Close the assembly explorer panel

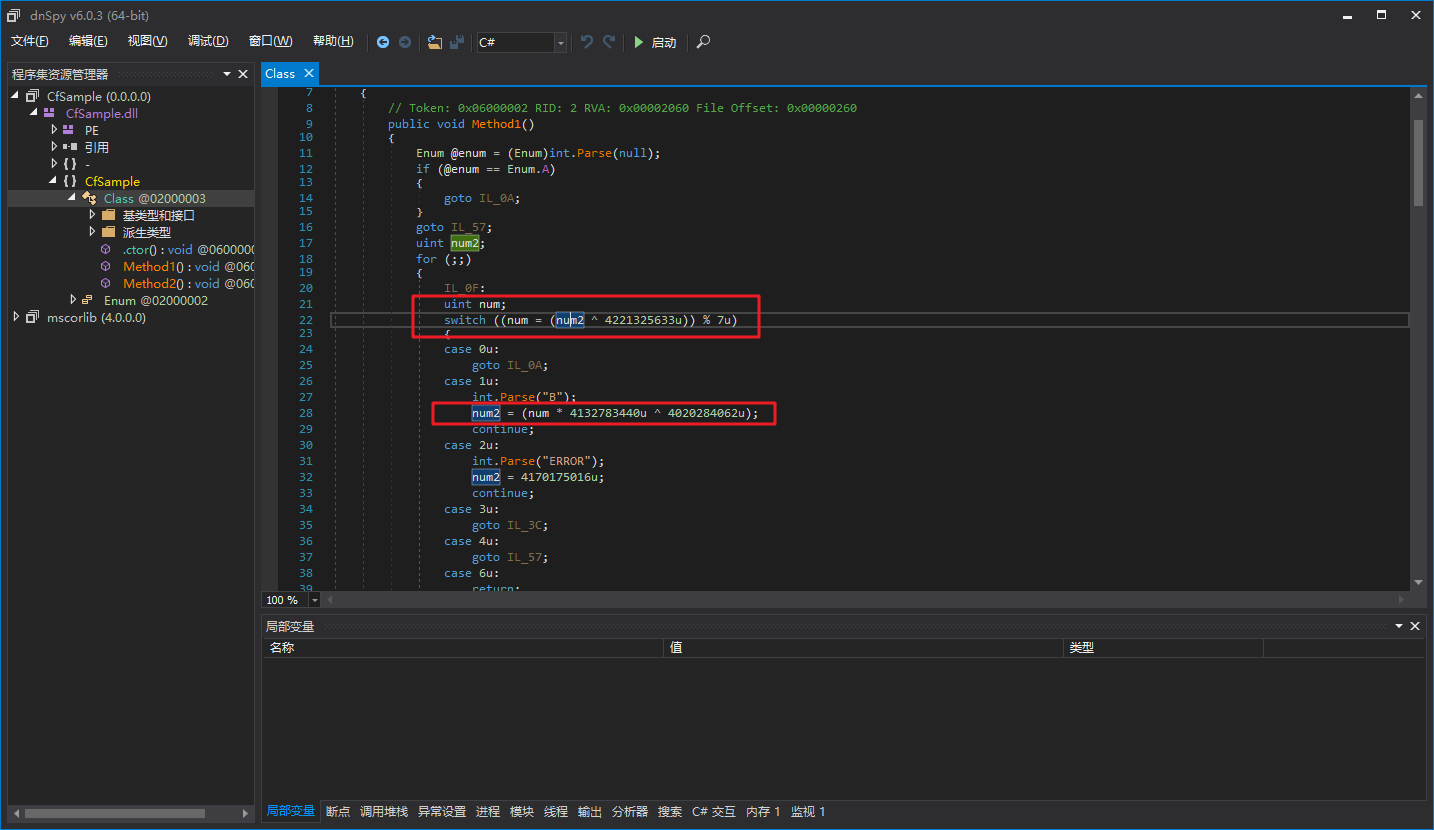pos(243,74)
